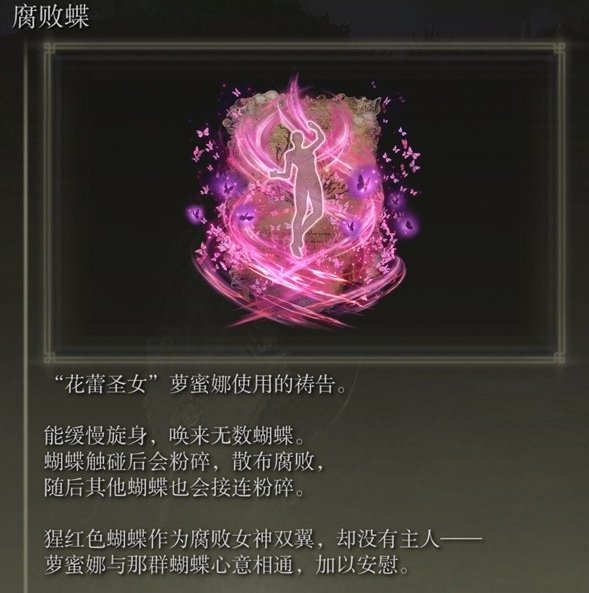589x593 pixels.
Task: Click the line 蝴蝶触碰后会粉碎，散布腐败
Action: [x=184, y=461]
